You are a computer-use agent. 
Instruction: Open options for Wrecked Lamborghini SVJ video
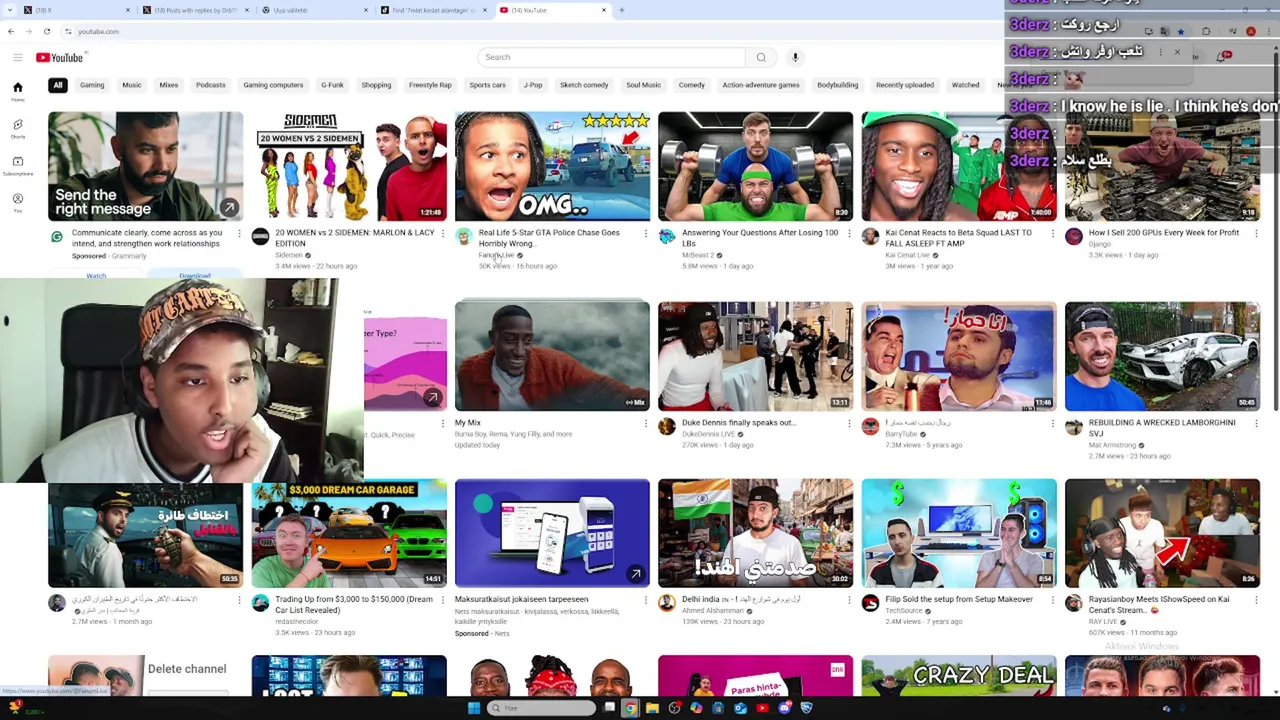pyautogui.click(x=1255, y=424)
